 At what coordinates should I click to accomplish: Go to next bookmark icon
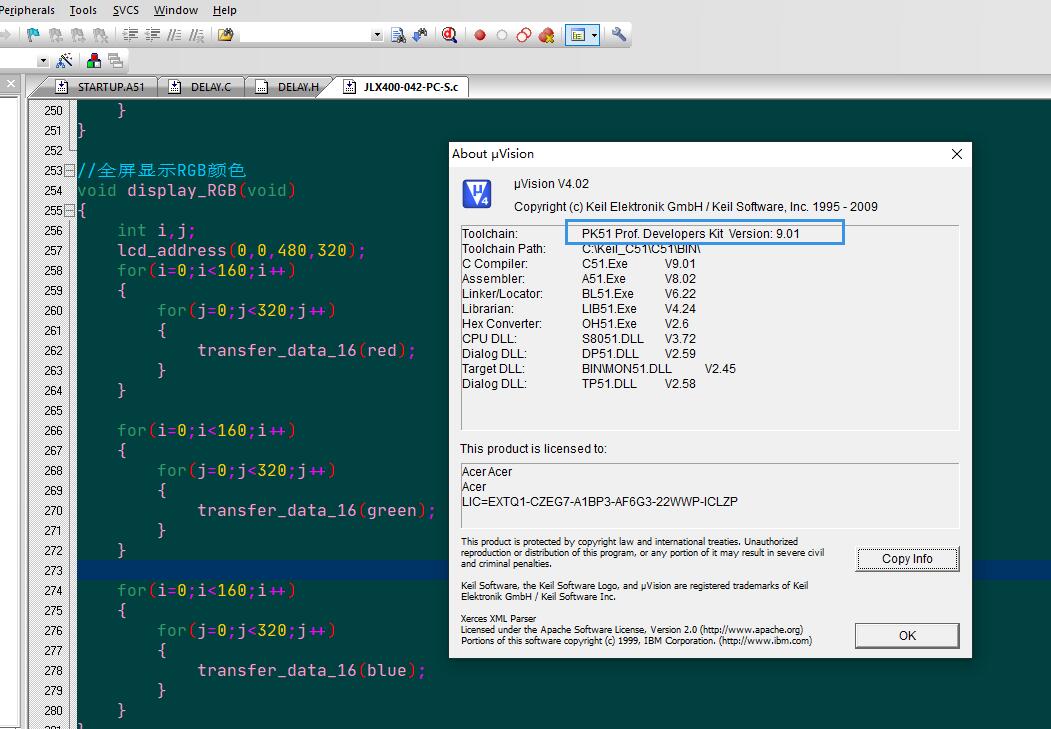pos(78,35)
